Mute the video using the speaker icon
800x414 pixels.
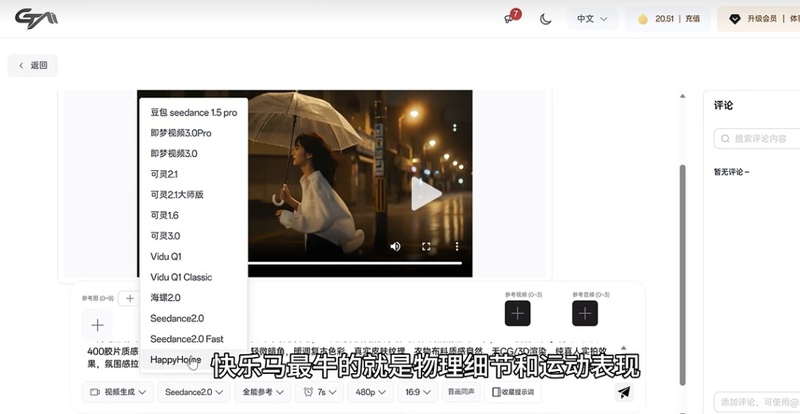point(395,246)
